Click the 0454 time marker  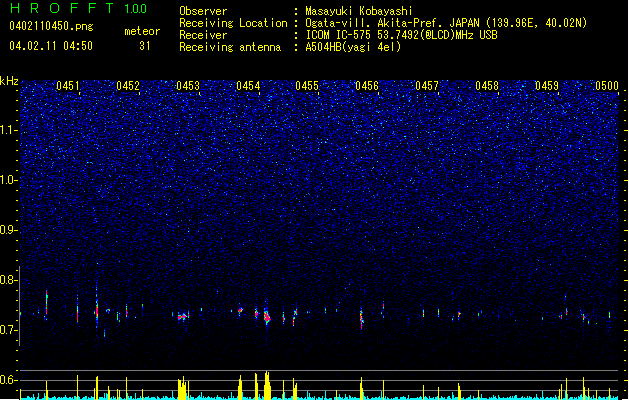(248, 86)
